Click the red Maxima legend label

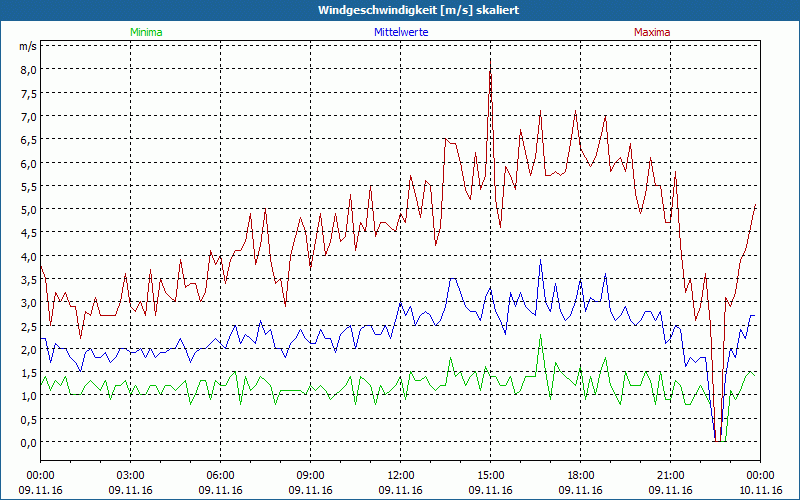[652, 32]
